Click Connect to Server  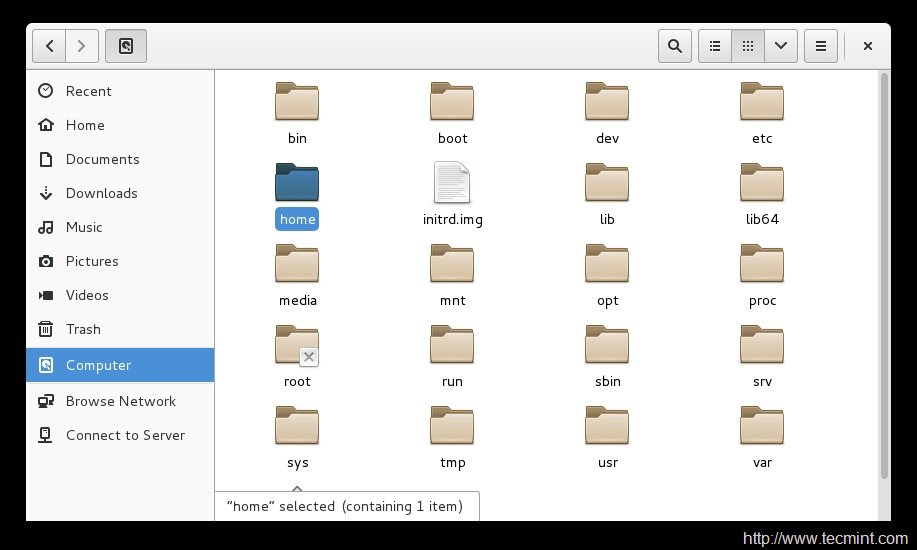[x=125, y=435]
